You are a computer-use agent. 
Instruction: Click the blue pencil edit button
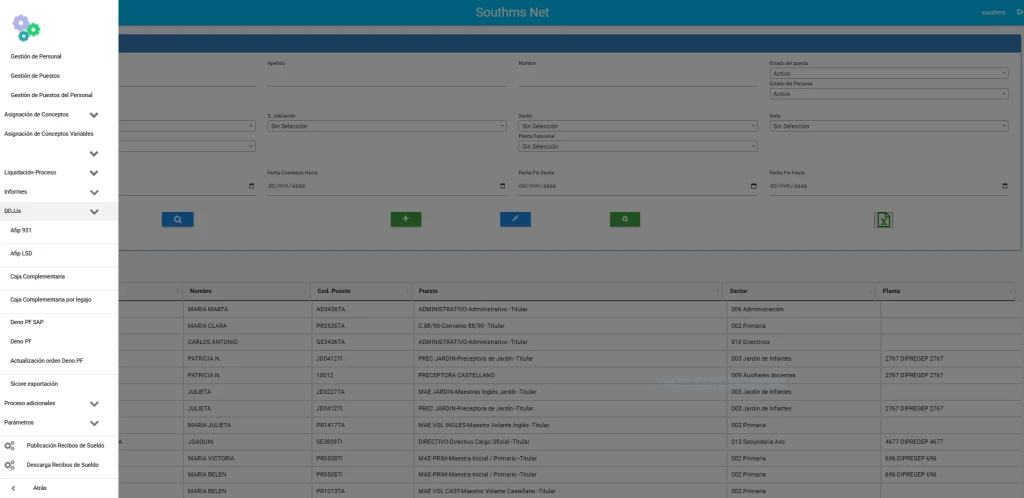(515, 219)
